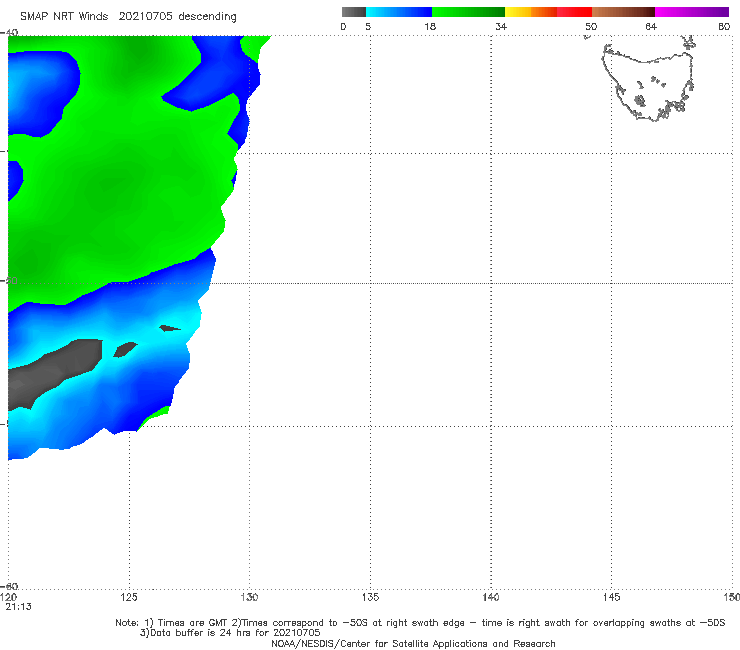This screenshot has width=740, height=650.
Task: Click the red segment of the color bar
Action: [x=574, y=12]
